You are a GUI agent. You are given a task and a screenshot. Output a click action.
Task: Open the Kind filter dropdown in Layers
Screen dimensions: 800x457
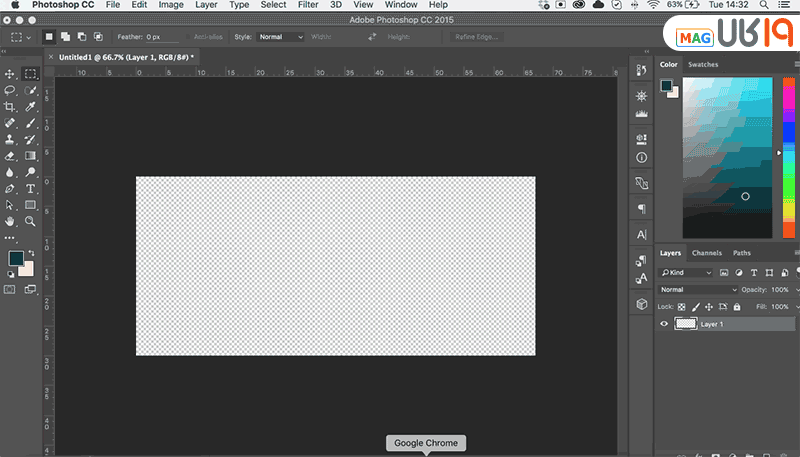pyautogui.click(x=690, y=272)
